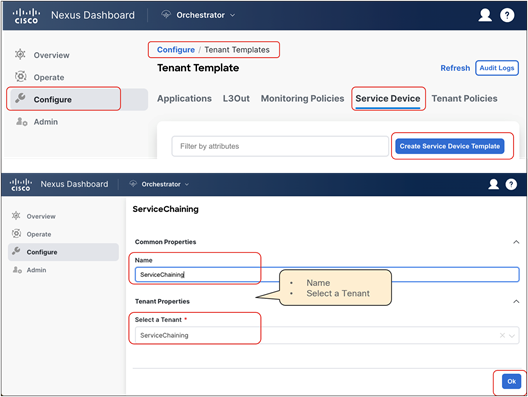
Task: Follow the Configure breadcrumb link
Action: click(176, 49)
